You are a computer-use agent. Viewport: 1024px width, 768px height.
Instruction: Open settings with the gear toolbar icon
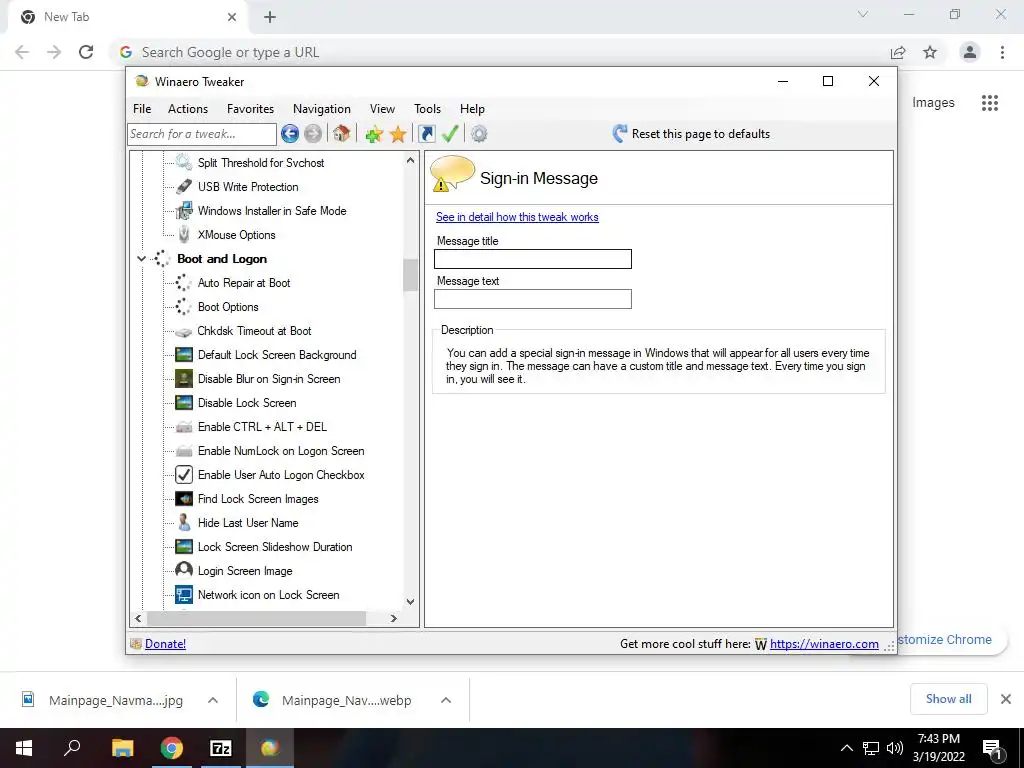click(479, 134)
